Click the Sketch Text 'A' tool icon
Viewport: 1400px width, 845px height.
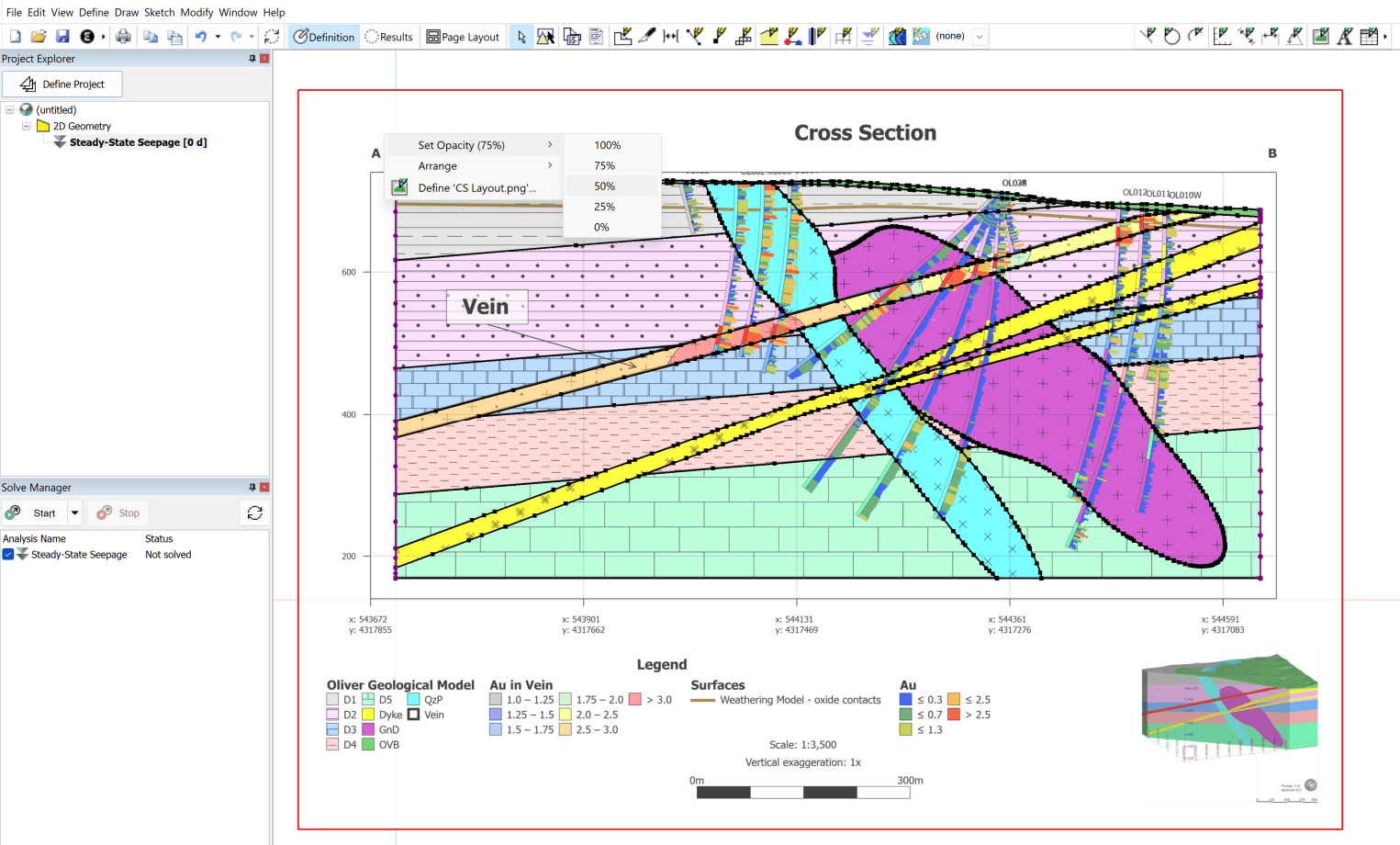pyautogui.click(x=1344, y=37)
